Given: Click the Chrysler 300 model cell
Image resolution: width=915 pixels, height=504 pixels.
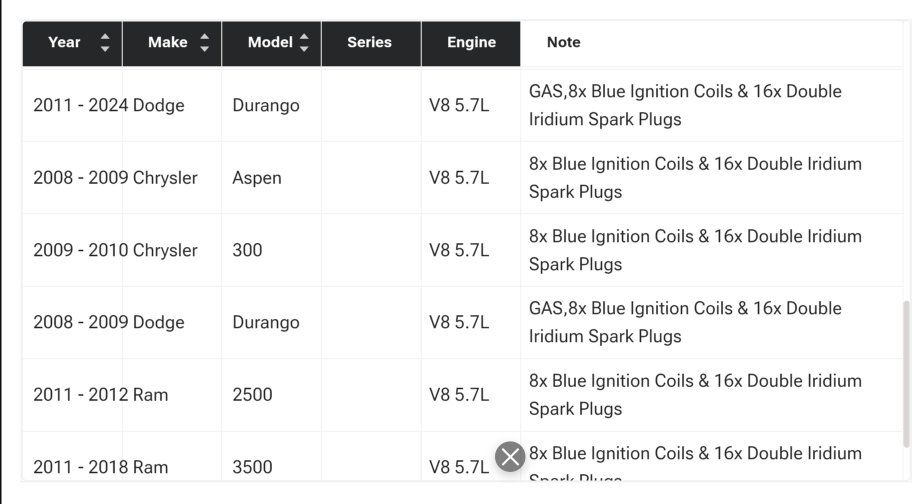Looking at the screenshot, I should [x=247, y=250].
